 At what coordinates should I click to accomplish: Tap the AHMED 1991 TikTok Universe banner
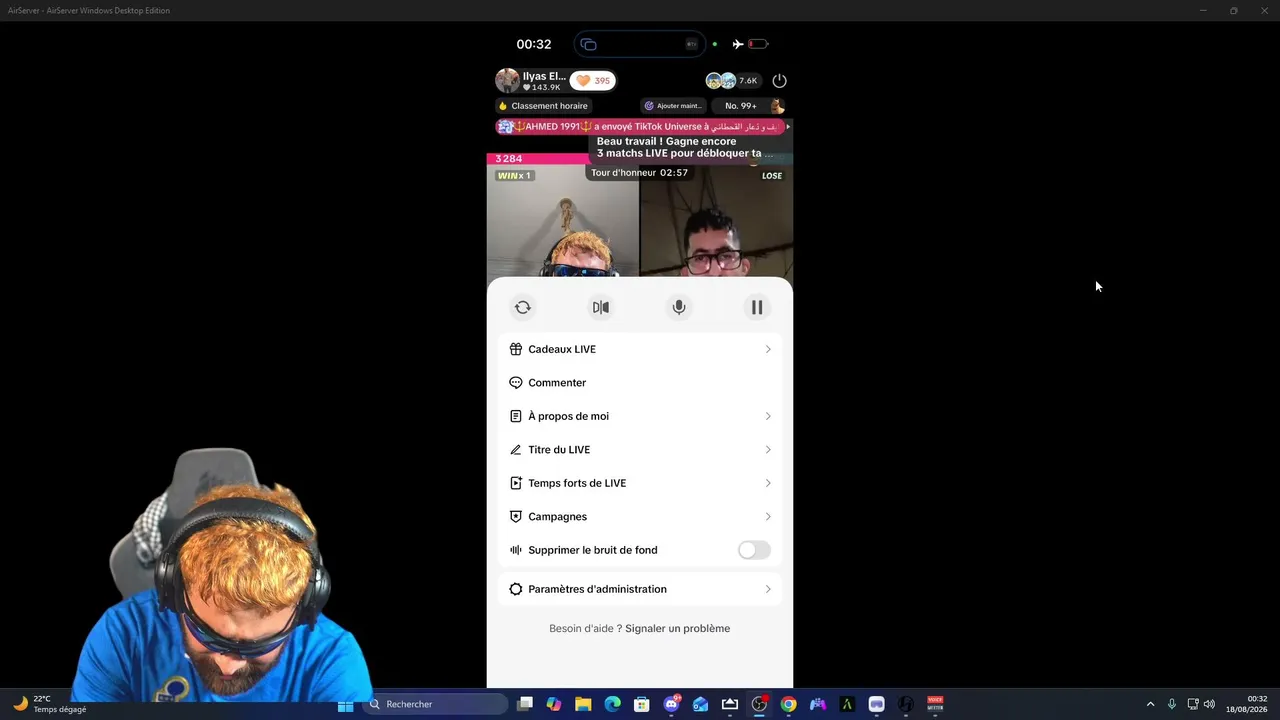click(x=642, y=127)
